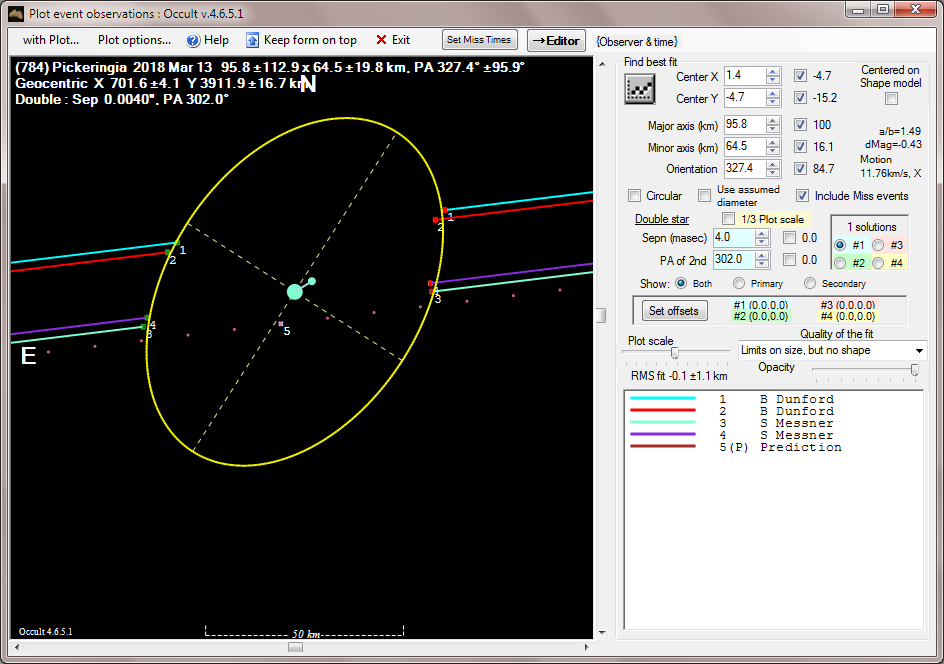944x664 pixels.
Task: Toggle the Center Y fit checkbox
Action: pos(800,98)
